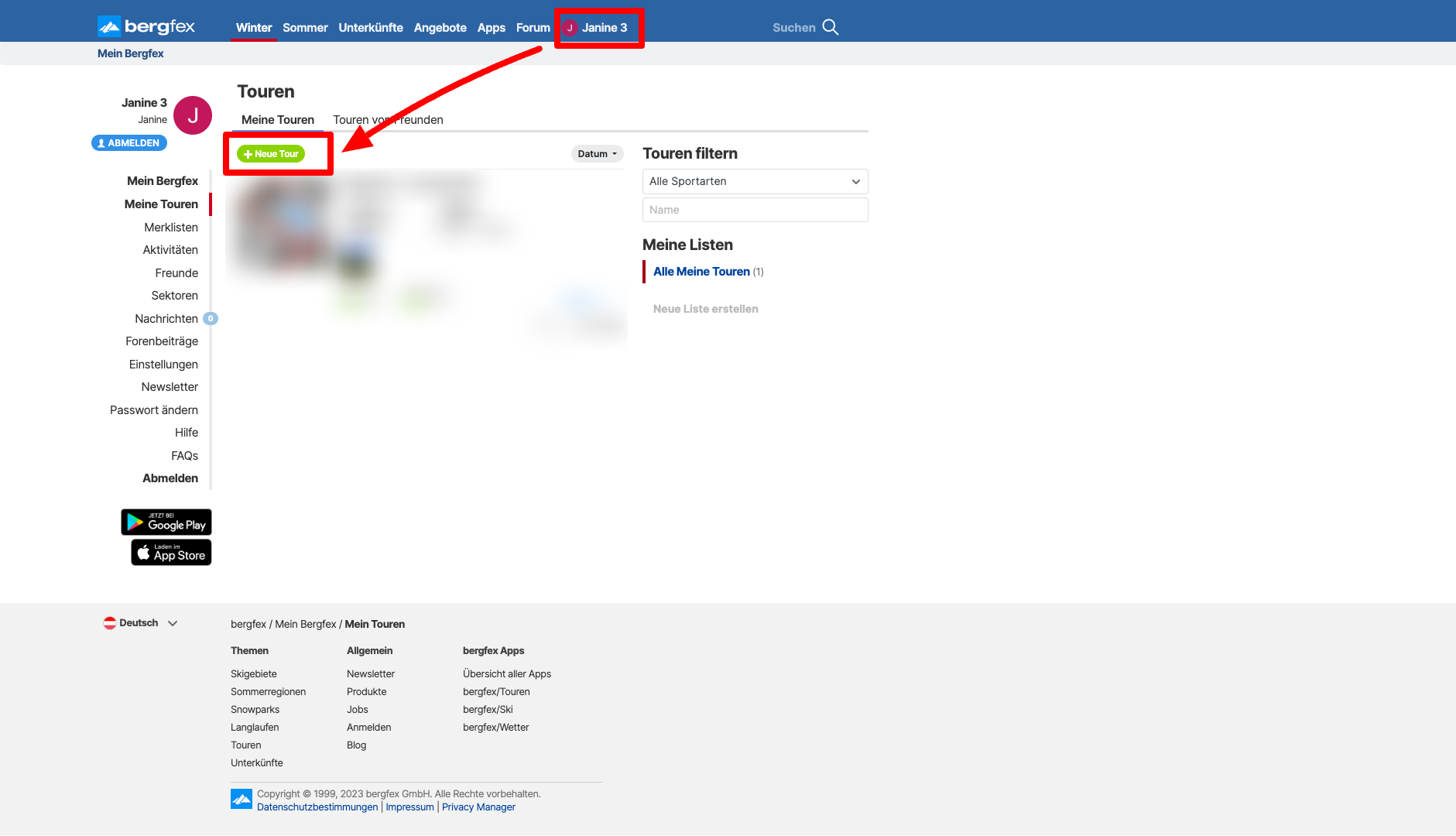Open the Apple App Store badge
The height and width of the screenshot is (836, 1456).
[x=171, y=553]
